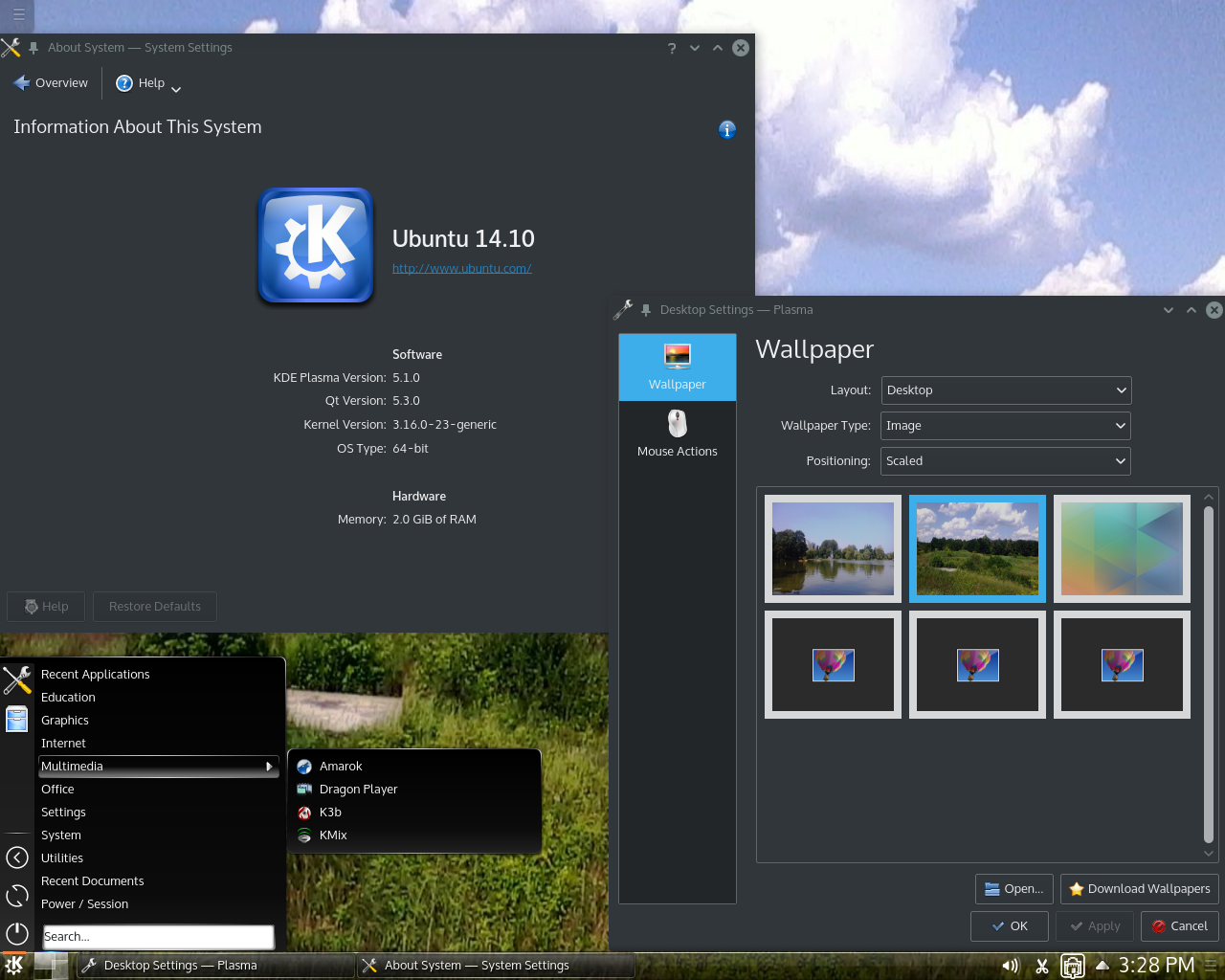
Task: Select the Mouse Actions page in Desktop Settings
Action: coord(678,434)
